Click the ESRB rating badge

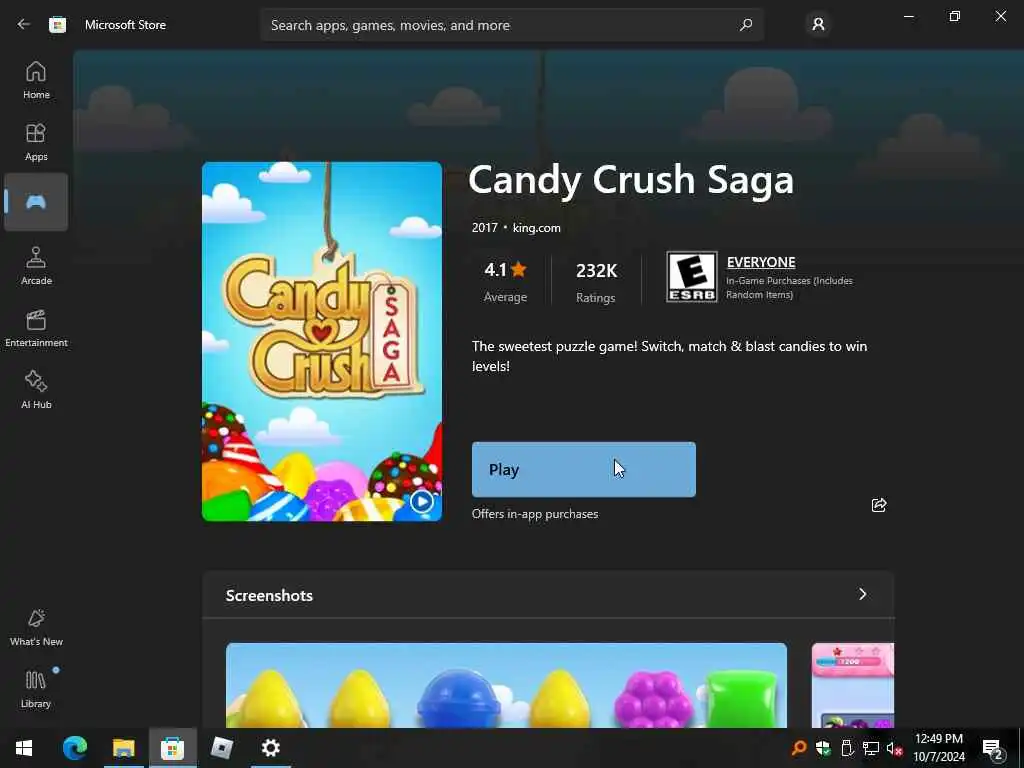coord(692,277)
